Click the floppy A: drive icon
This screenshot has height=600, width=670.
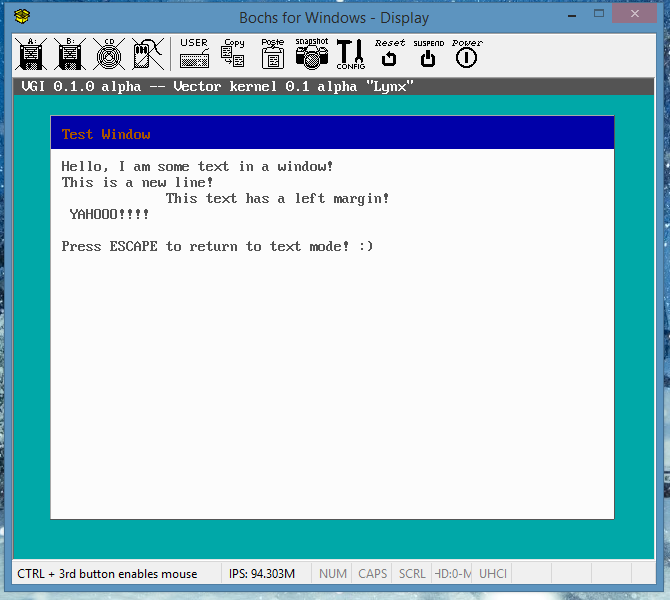click(31, 54)
